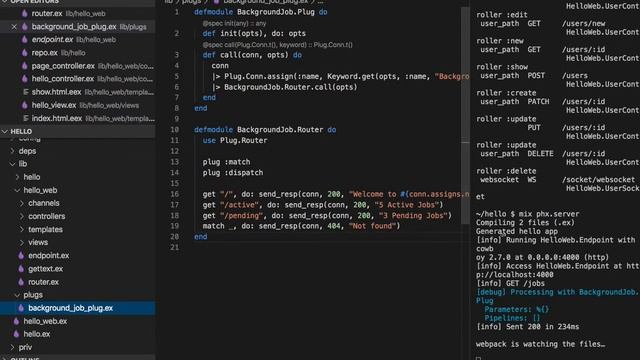640x360 pixels.
Task: Collapse the hello_web folder
Action: pyautogui.click(x=17, y=190)
